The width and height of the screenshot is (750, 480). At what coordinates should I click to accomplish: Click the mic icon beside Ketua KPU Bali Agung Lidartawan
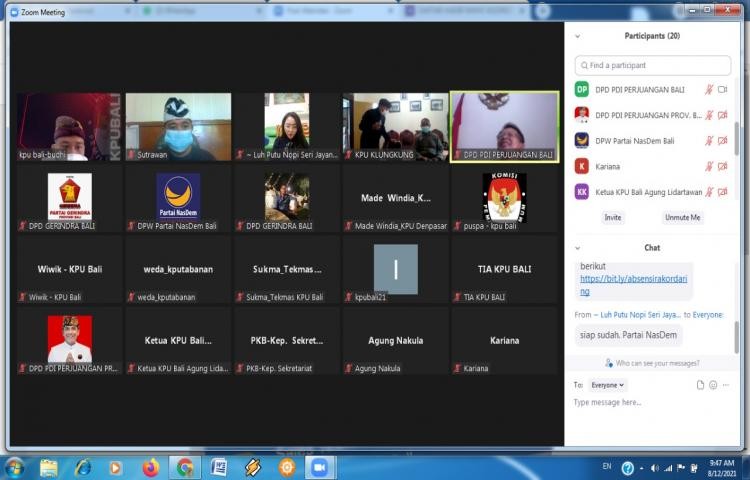click(709, 192)
